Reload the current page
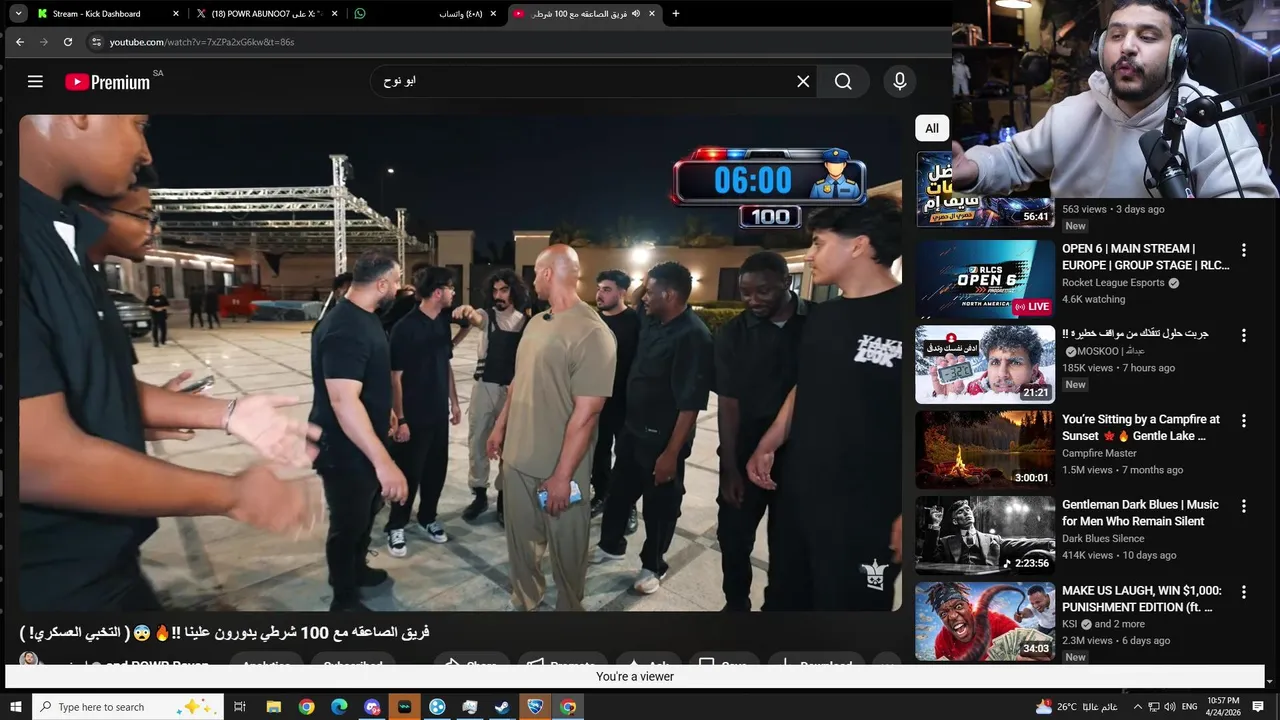This screenshot has height=720, width=1280. coord(68,42)
